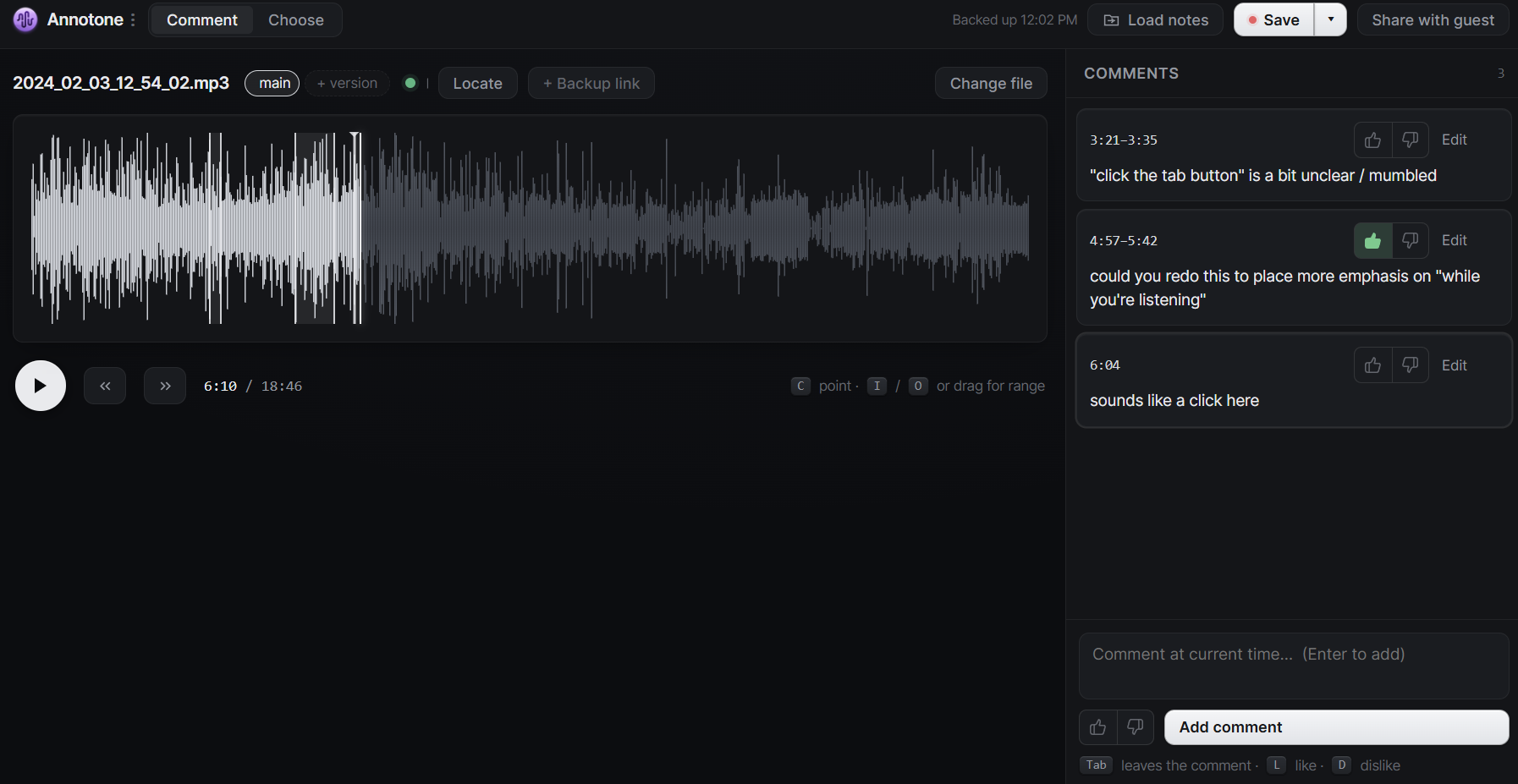Set thumbs-down for the new comment
This screenshot has width=1518, height=784.
(1135, 727)
